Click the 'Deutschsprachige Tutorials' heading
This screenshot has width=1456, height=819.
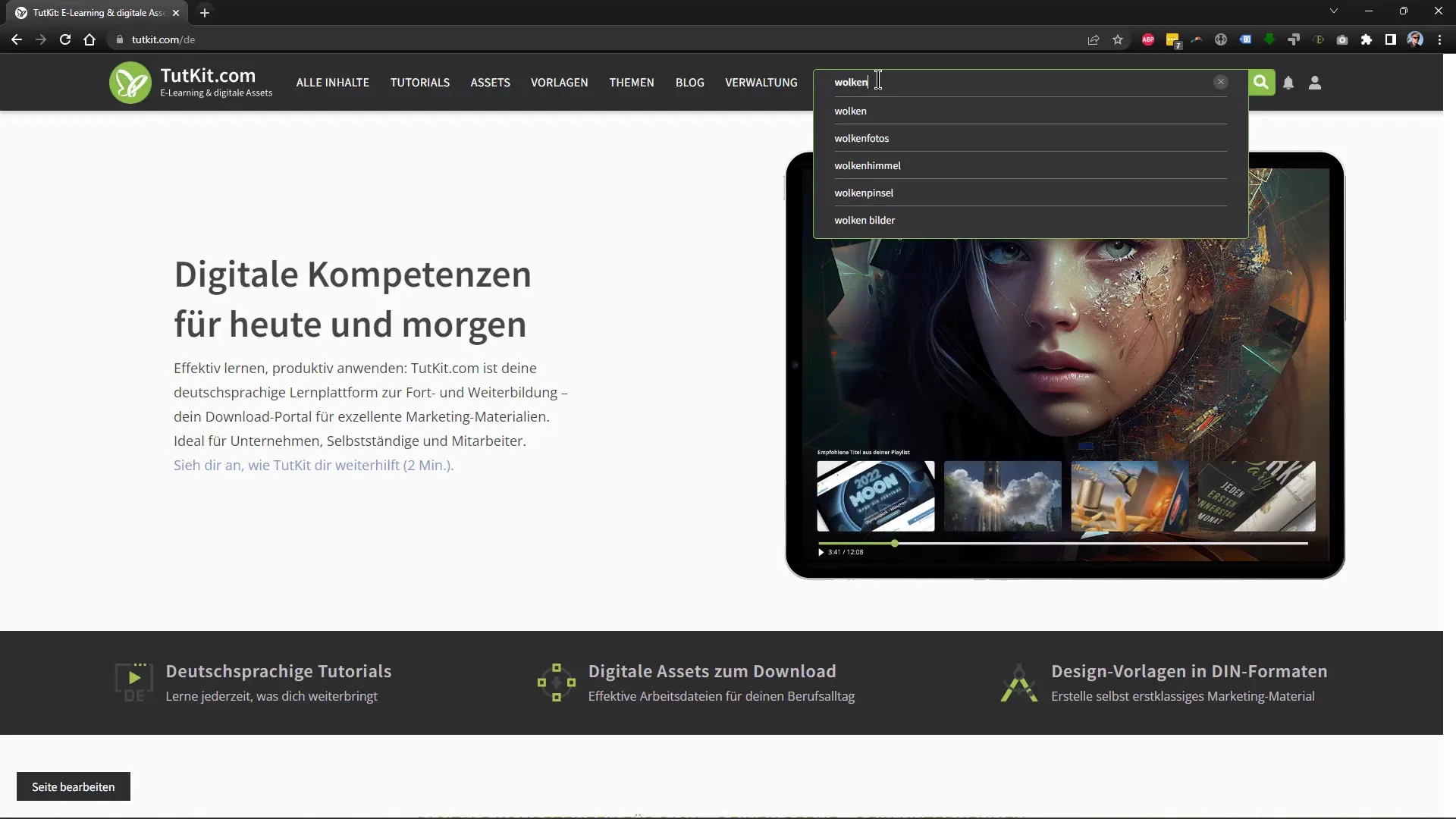[278, 671]
